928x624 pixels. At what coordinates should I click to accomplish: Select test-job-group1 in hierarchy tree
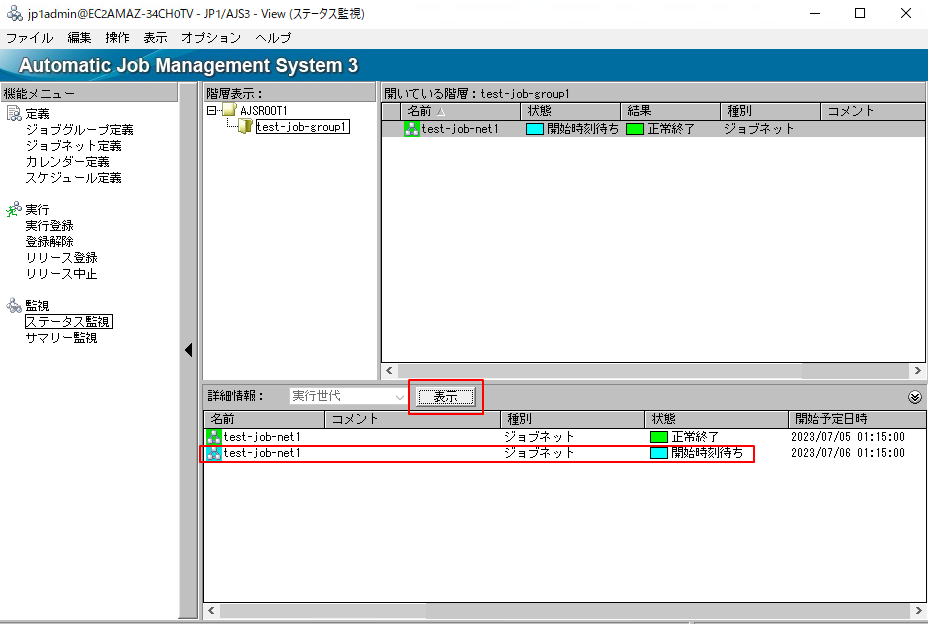coord(302,127)
